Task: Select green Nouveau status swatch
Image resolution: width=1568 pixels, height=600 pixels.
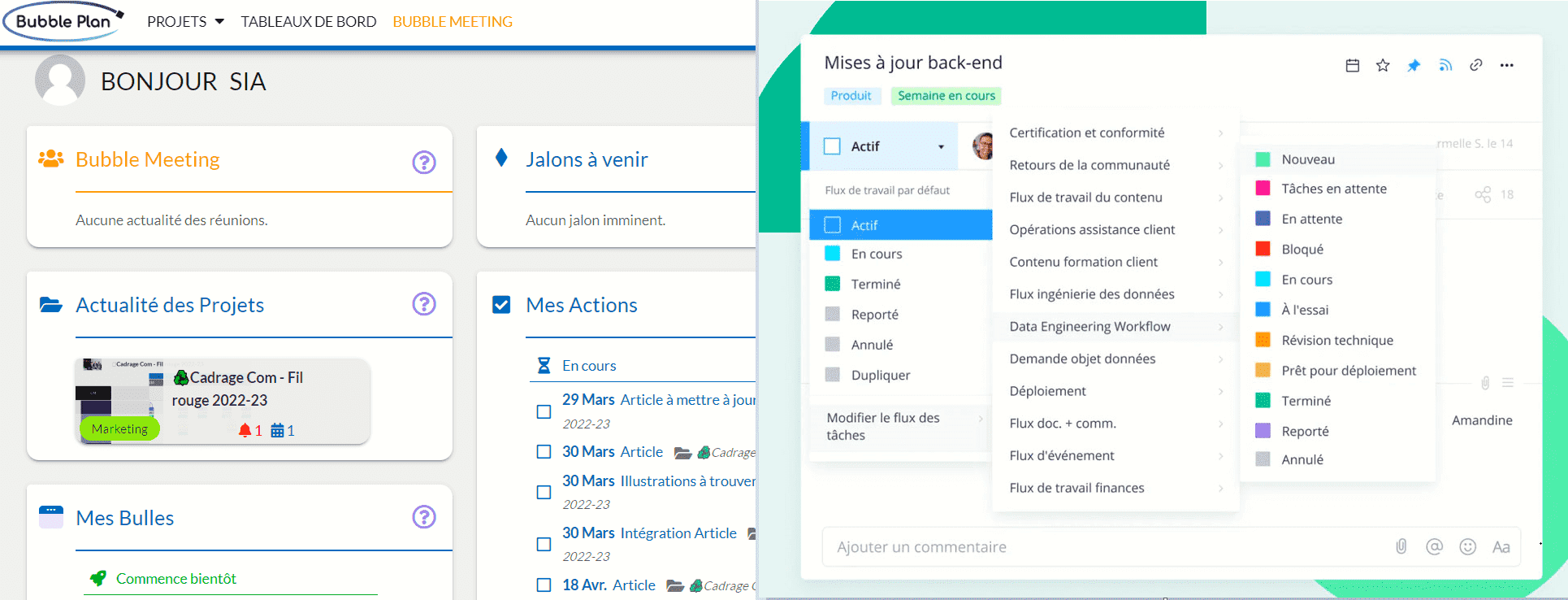Action: [x=1263, y=159]
